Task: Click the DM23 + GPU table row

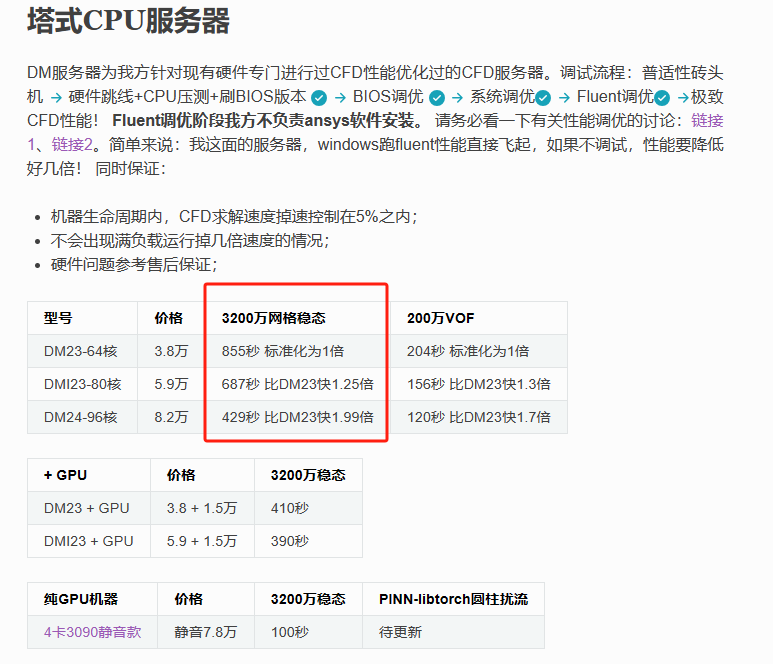Action: click(86, 508)
